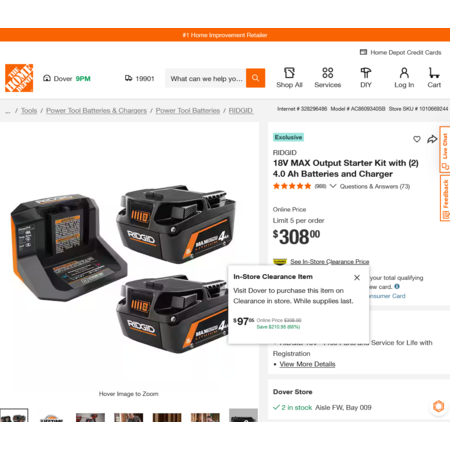Open the Live Chat side tab
450x450 pixels.
pyautogui.click(x=445, y=149)
